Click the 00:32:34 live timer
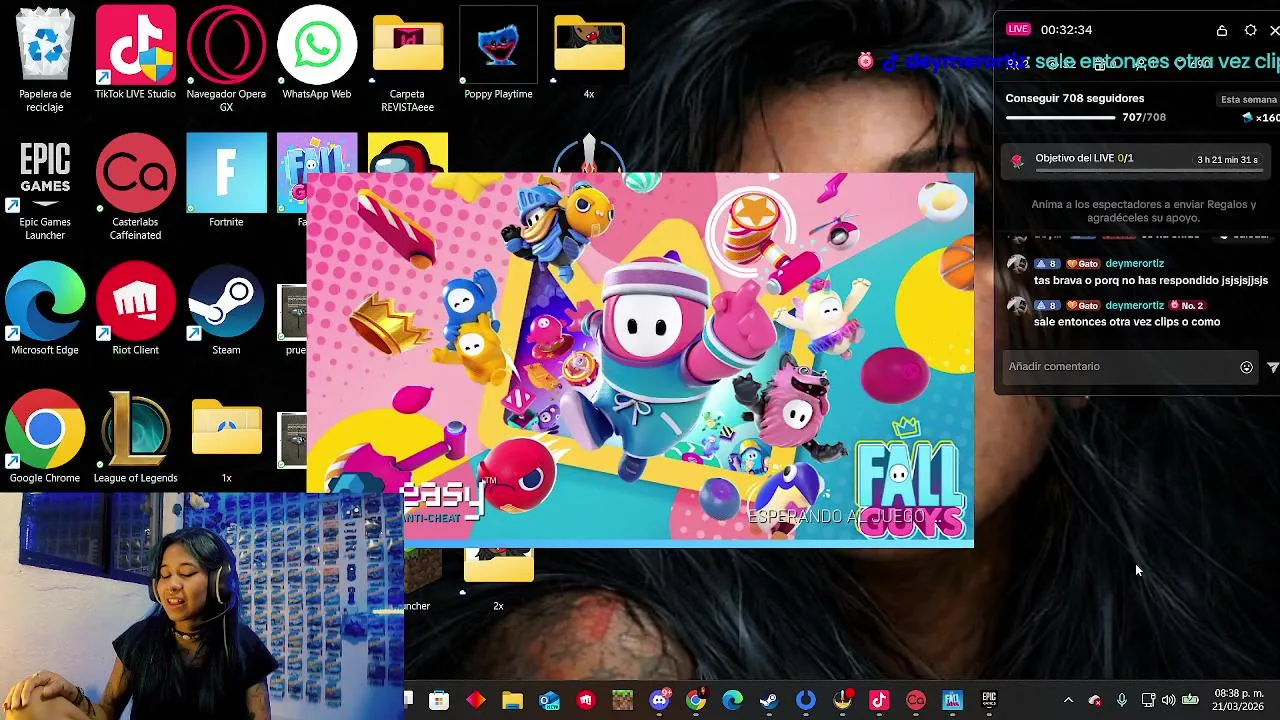 tap(1066, 30)
